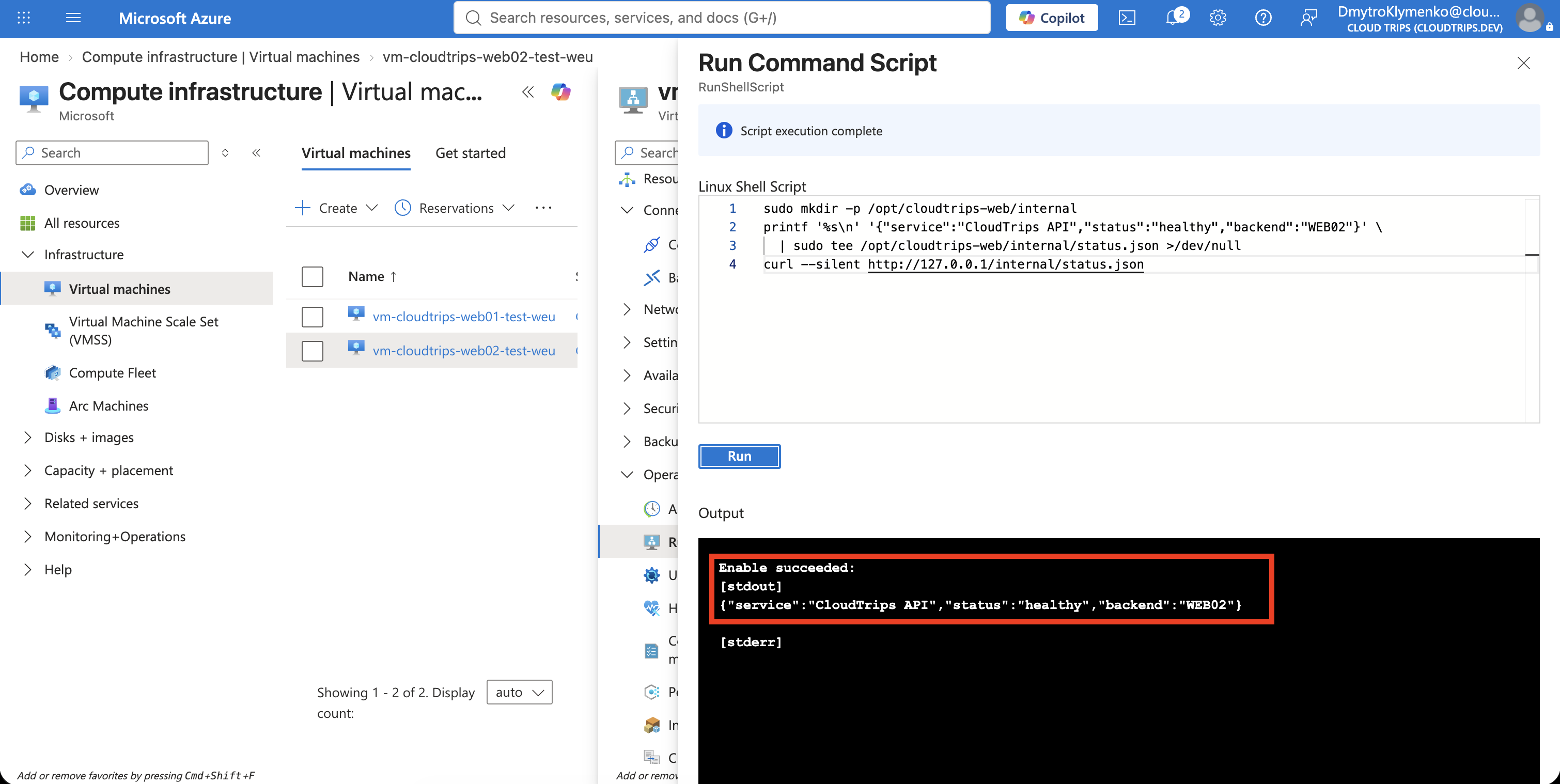This screenshot has height=784, width=1560.
Task: Open Inventory box icon item
Action: click(651, 725)
